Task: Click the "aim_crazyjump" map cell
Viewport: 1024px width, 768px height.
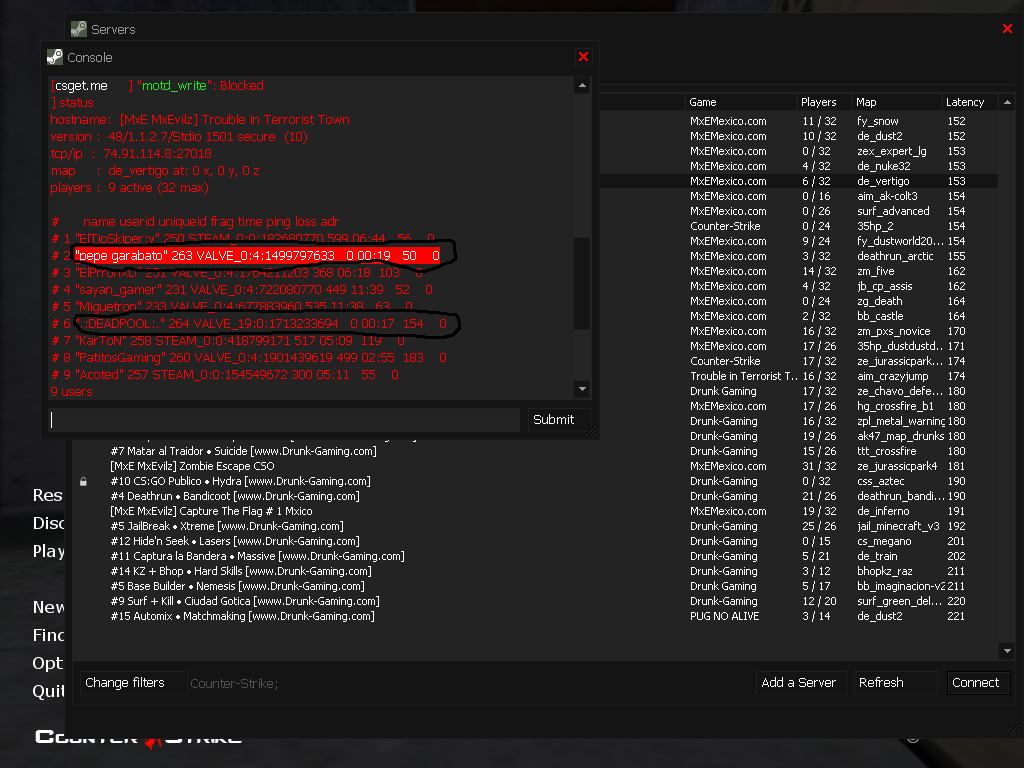Action: (892, 376)
